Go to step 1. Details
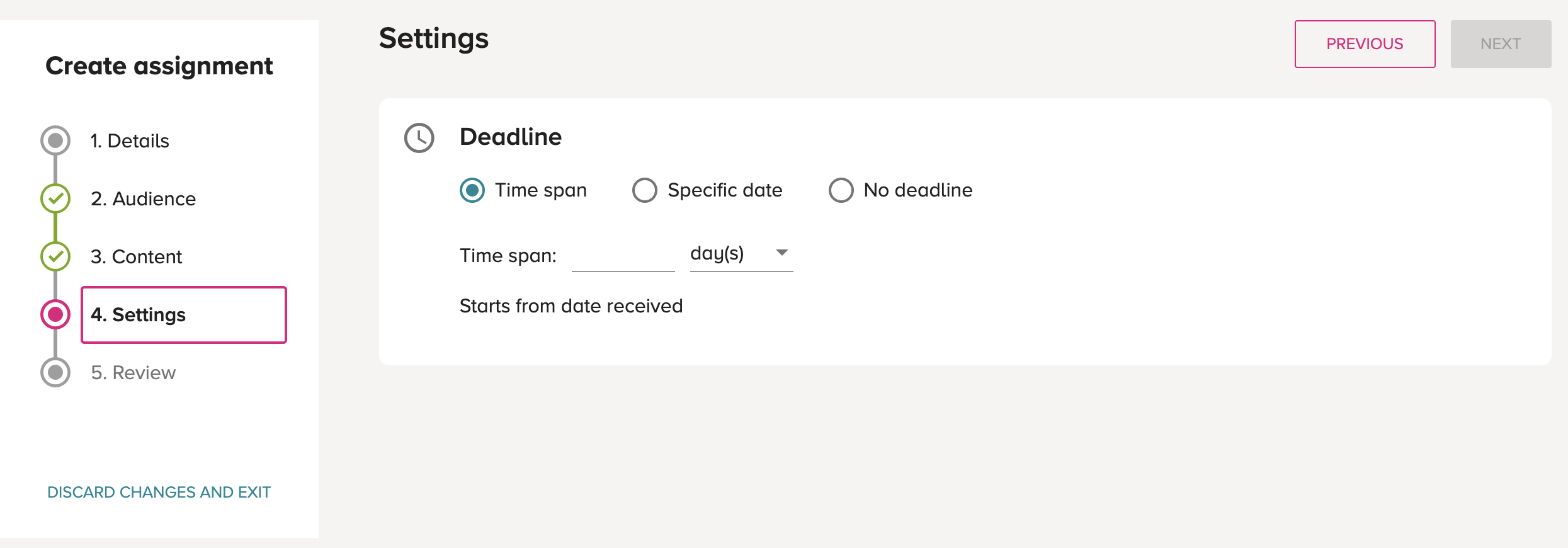 coord(130,141)
